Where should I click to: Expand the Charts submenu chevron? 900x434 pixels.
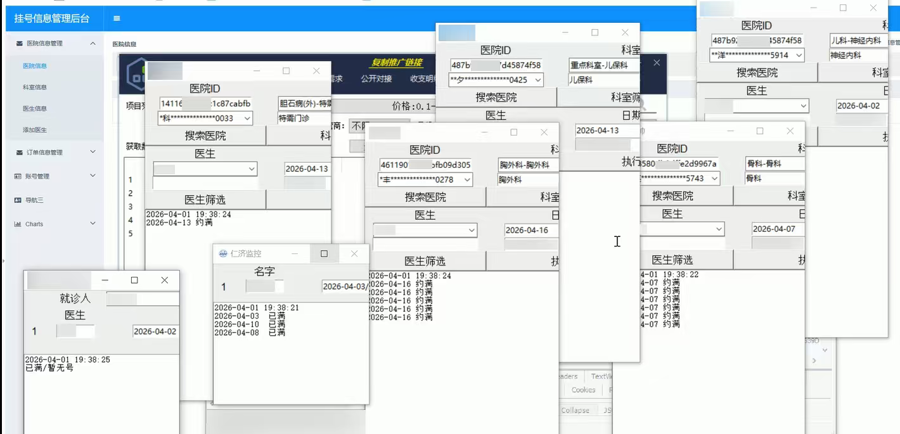[93, 224]
